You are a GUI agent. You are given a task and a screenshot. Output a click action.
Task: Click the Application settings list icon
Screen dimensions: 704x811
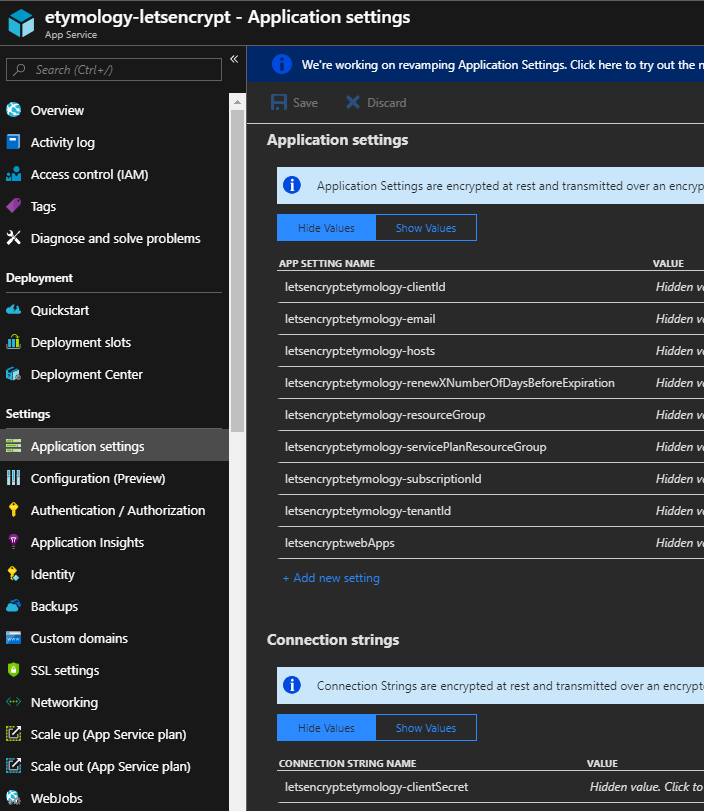tap(13, 446)
